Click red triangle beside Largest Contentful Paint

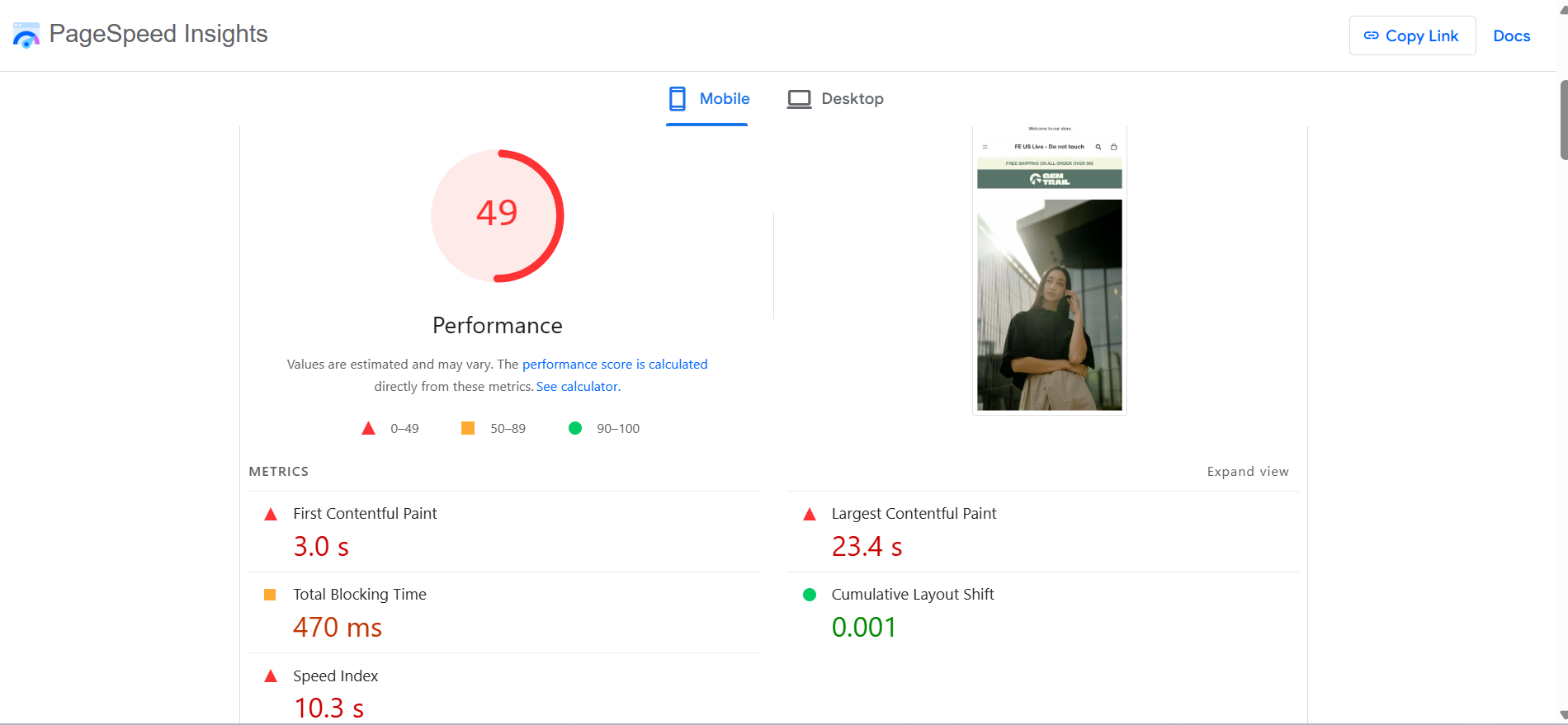810,514
